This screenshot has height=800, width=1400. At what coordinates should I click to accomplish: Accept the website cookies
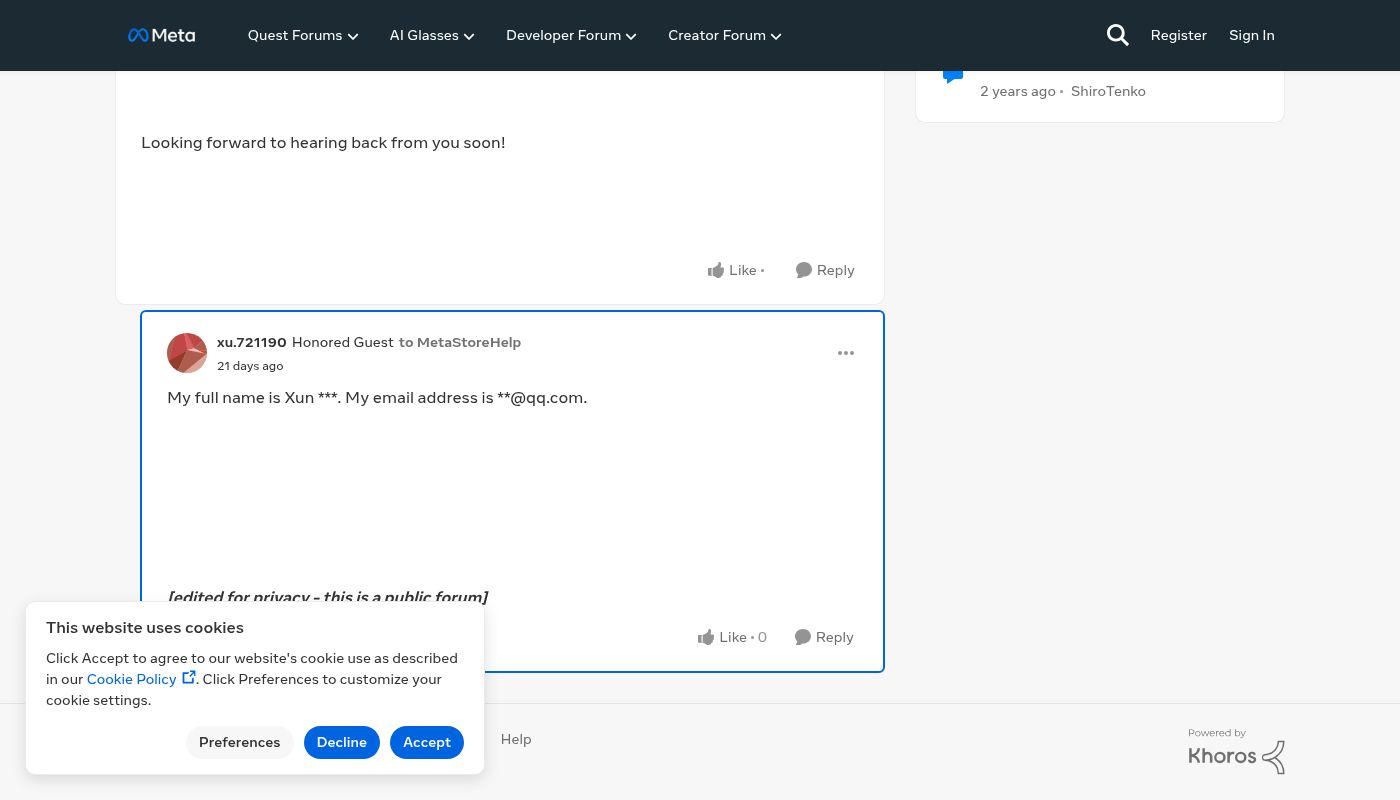(x=427, y=742)
